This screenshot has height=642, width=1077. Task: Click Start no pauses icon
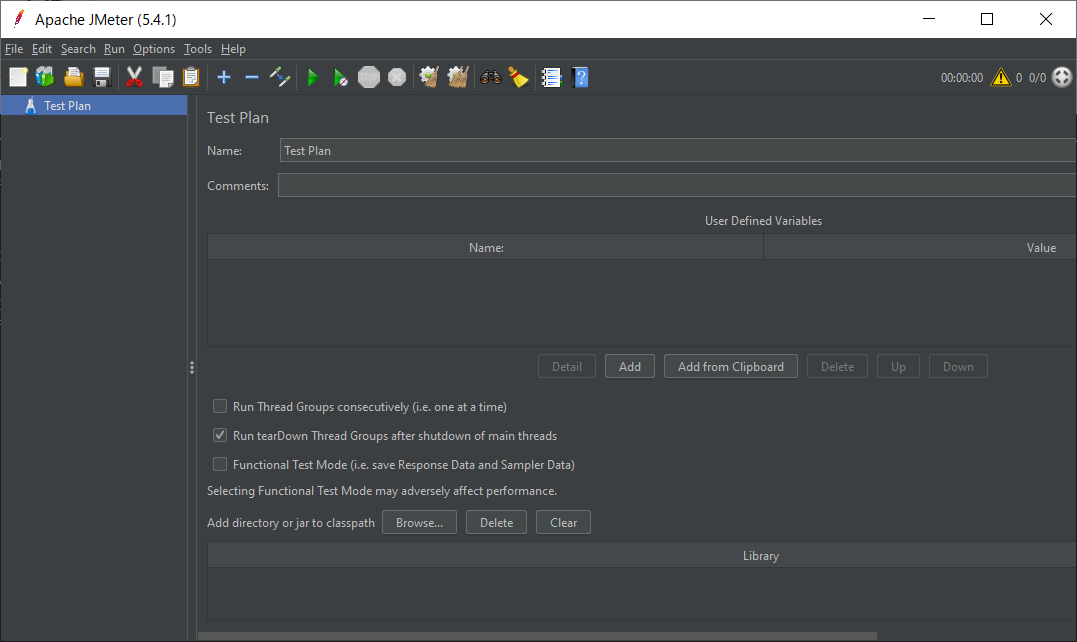coord(341,78)
